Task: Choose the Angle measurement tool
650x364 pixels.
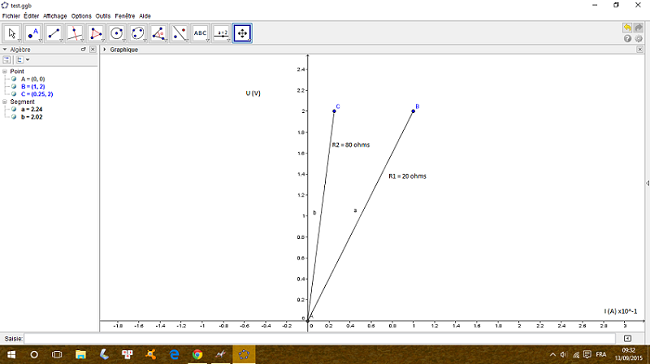Action: pos(159,33)
